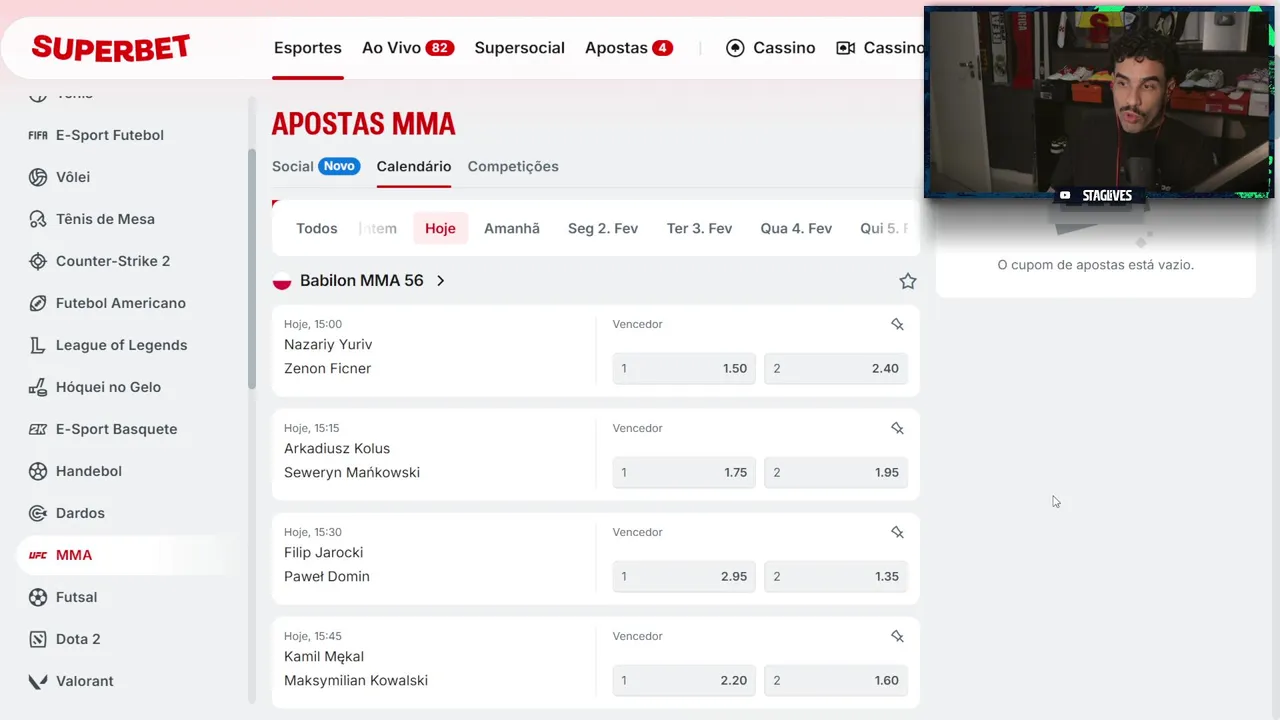Viewport: 1280px width, 720px height.
Task: Bet on Arkadiusz Kolus at 1.75
Action: pyautogui.click(x=684, y=472)
